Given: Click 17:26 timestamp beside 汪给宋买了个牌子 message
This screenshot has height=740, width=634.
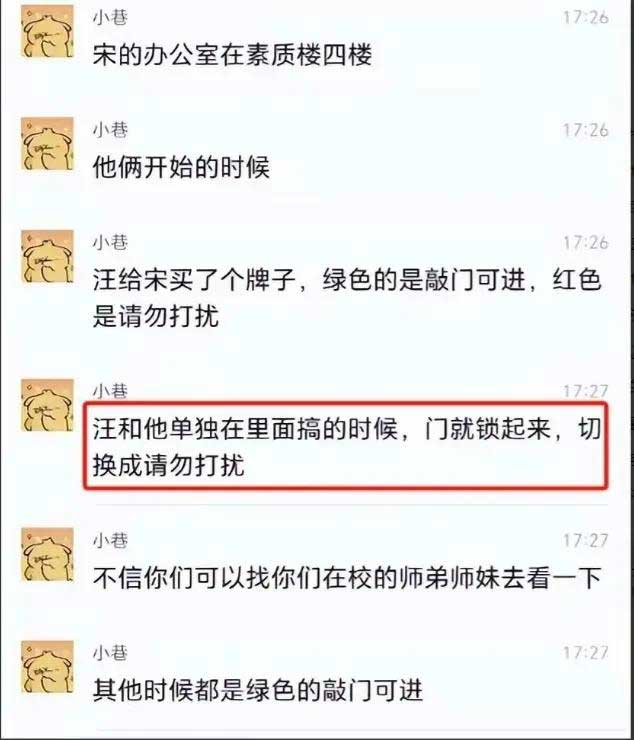Looking at the screenshot, I should point(585,243).
